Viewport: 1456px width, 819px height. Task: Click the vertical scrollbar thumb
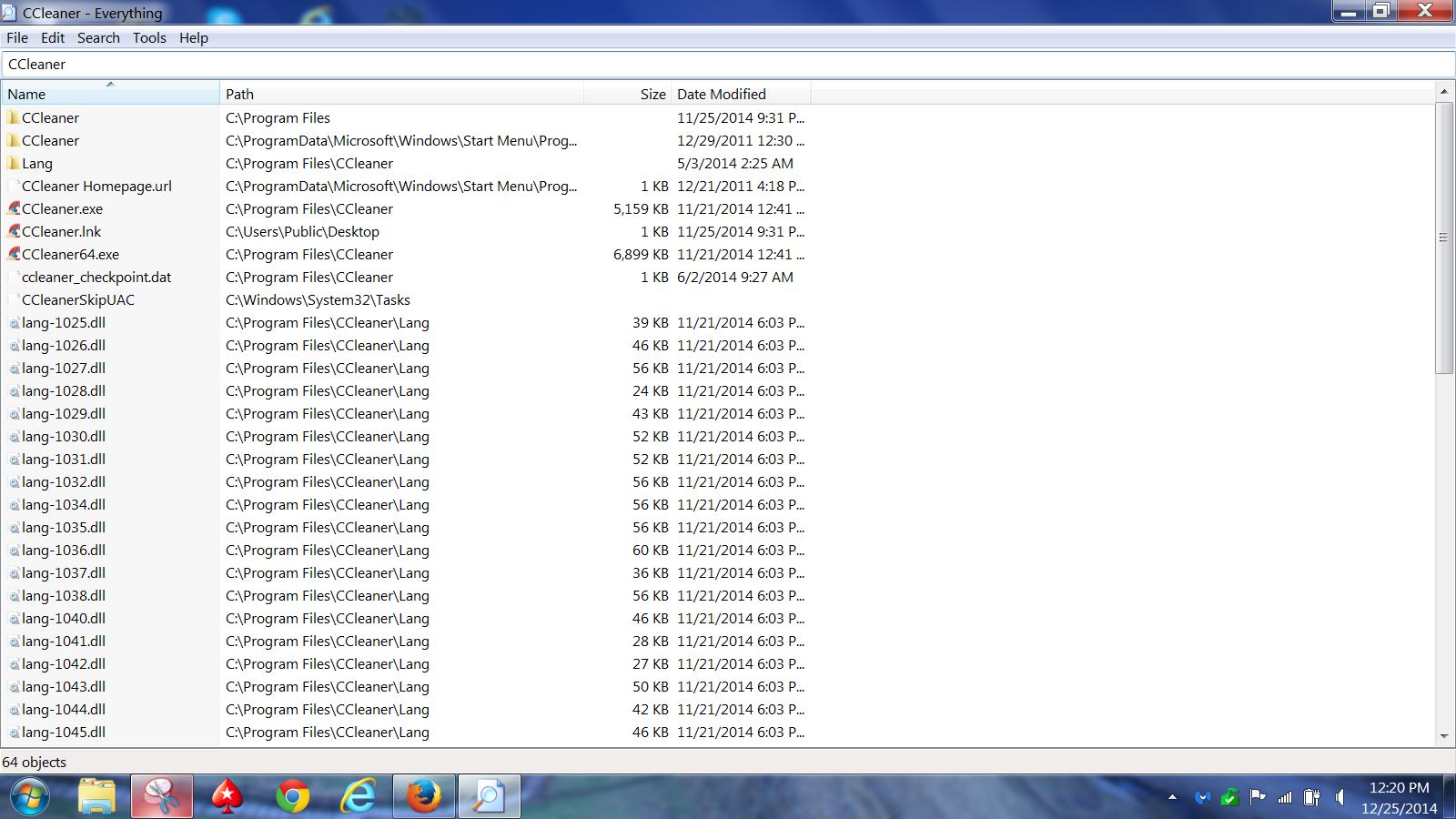1444,238
